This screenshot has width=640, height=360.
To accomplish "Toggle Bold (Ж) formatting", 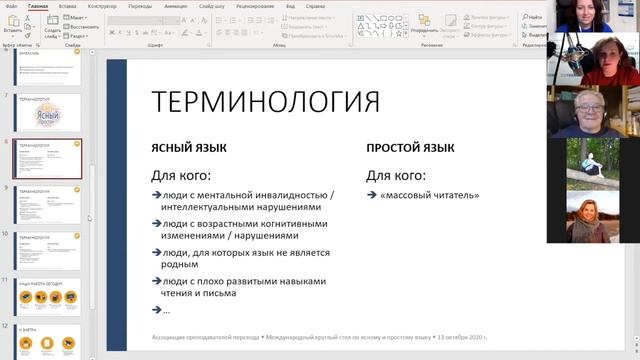I will pyautogui.click(x=112, y=33).
